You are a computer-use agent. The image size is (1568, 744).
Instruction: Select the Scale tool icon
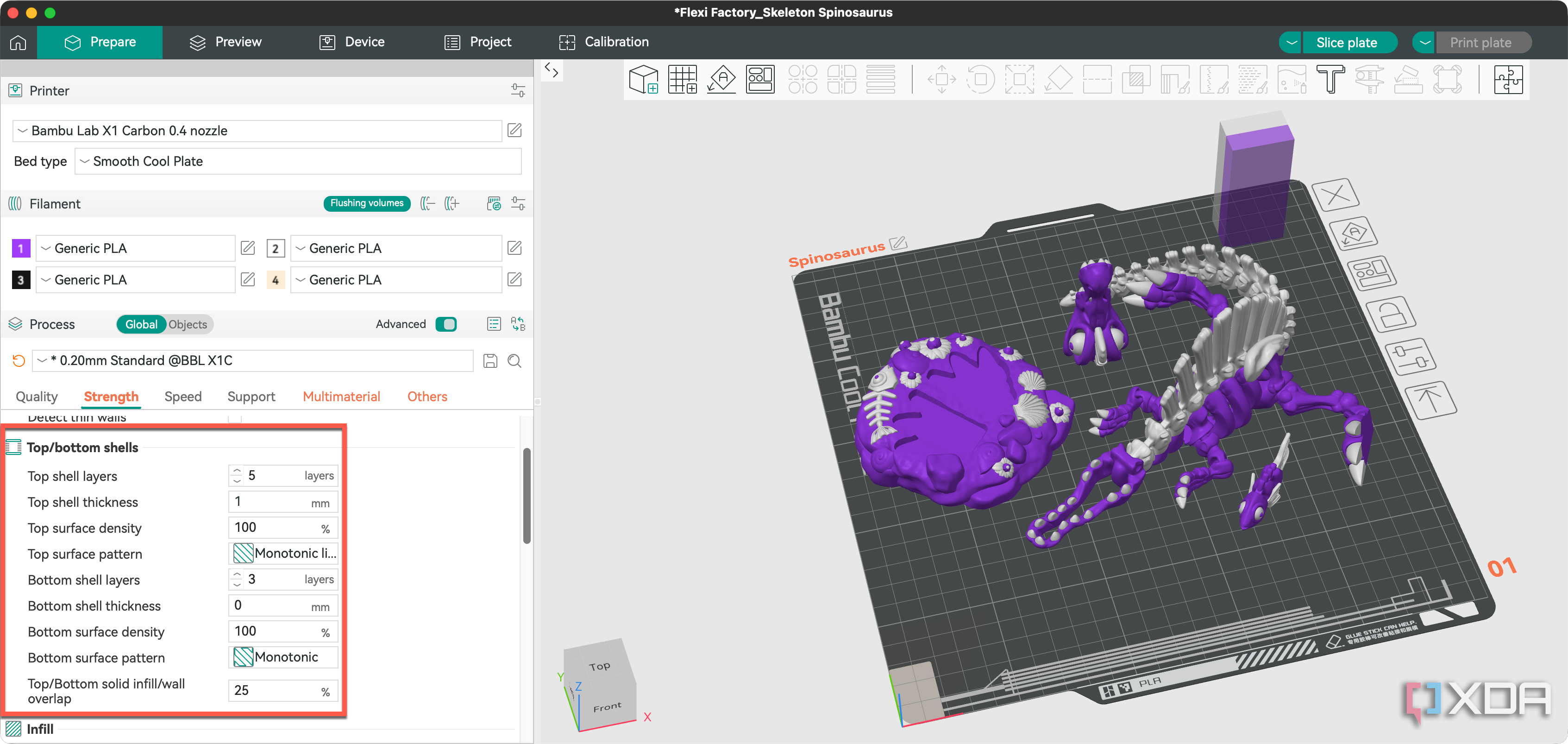click(x=1020, y=80)
